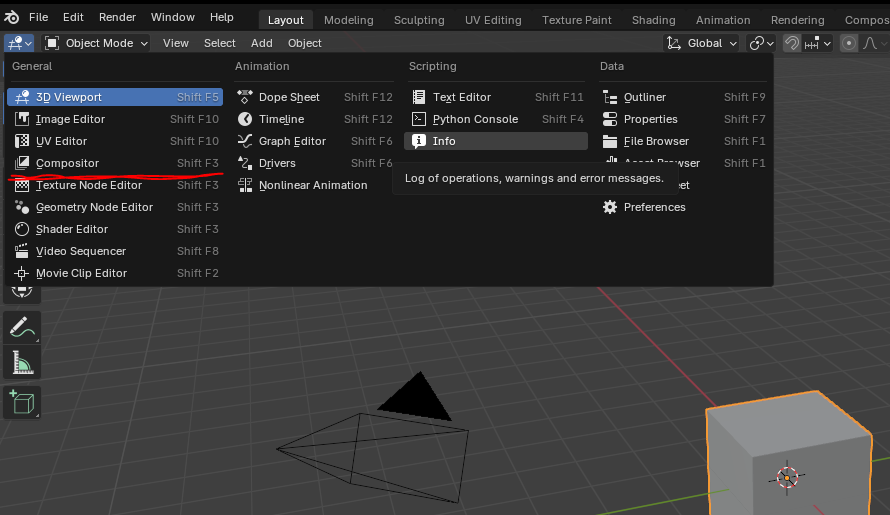The image size is (890, 515).
Task: Open the Help menu
Action: coord(221,17)
